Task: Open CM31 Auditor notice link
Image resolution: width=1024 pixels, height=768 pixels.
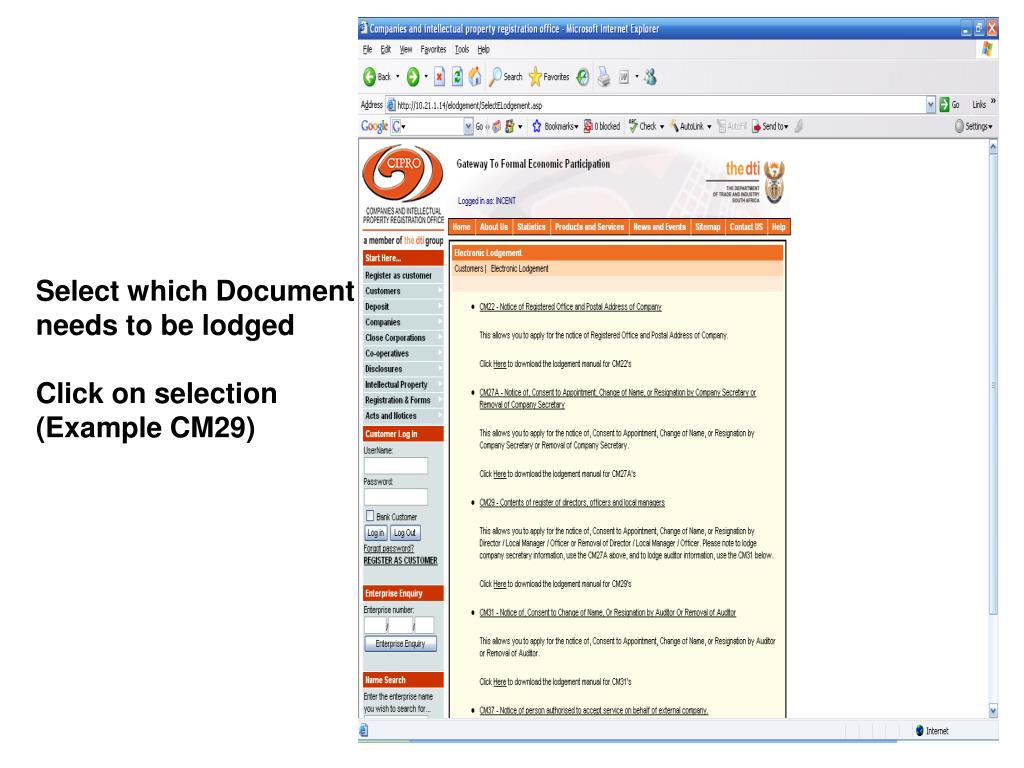Action: click(607, 613)
